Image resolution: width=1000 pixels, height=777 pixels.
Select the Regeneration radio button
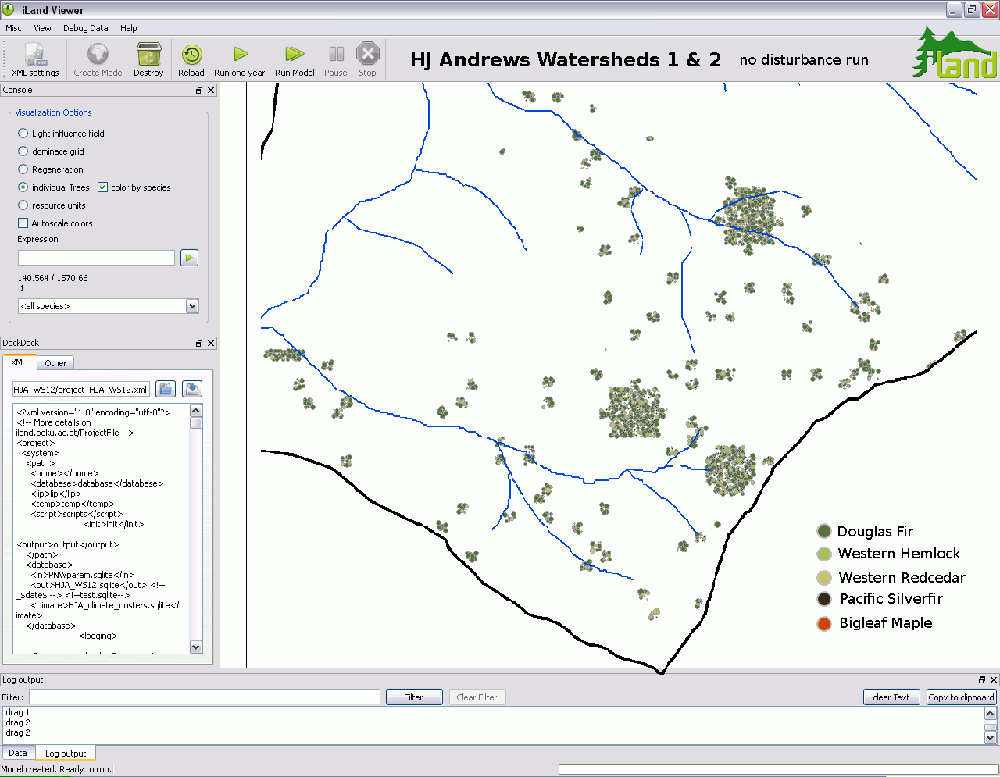tap(23, 169)
